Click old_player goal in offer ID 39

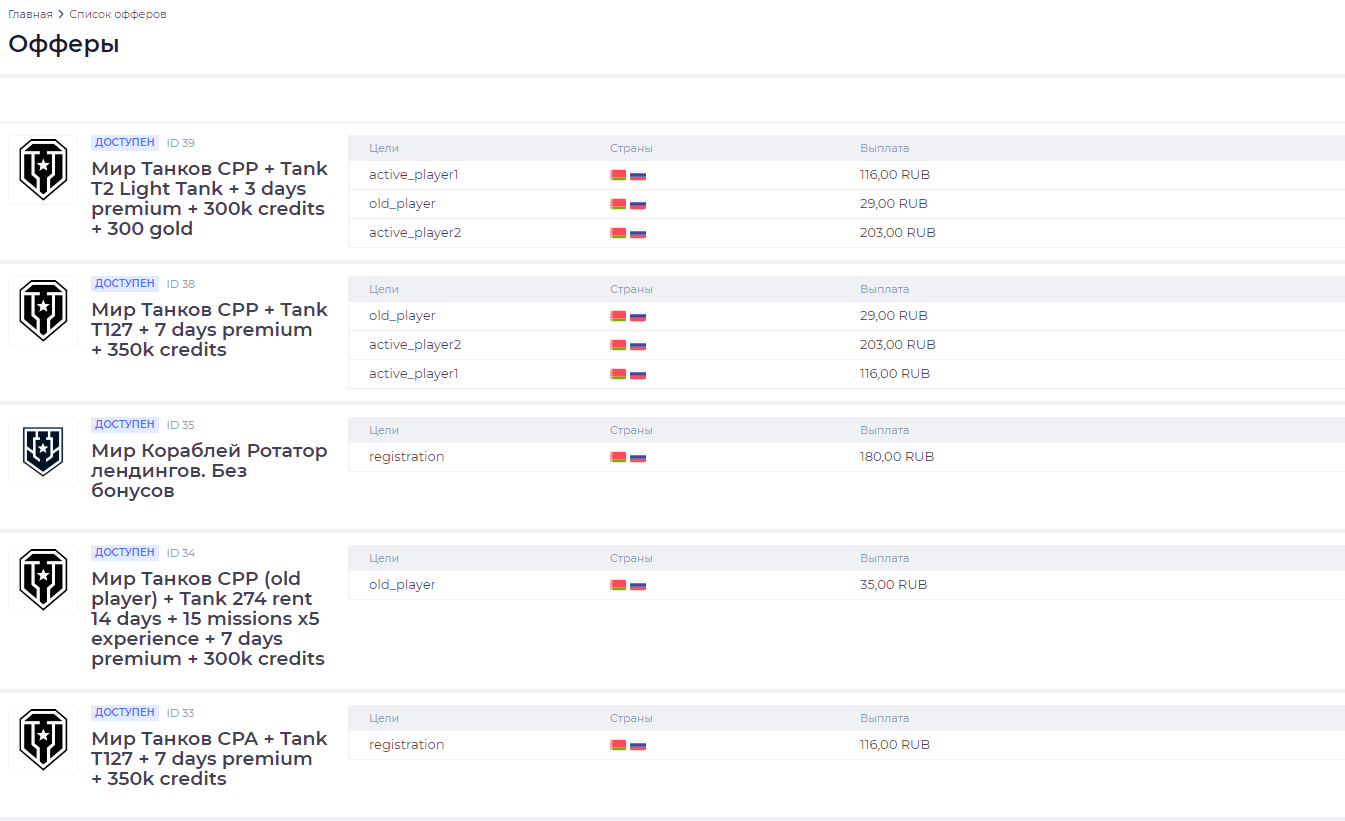[402, 204]
